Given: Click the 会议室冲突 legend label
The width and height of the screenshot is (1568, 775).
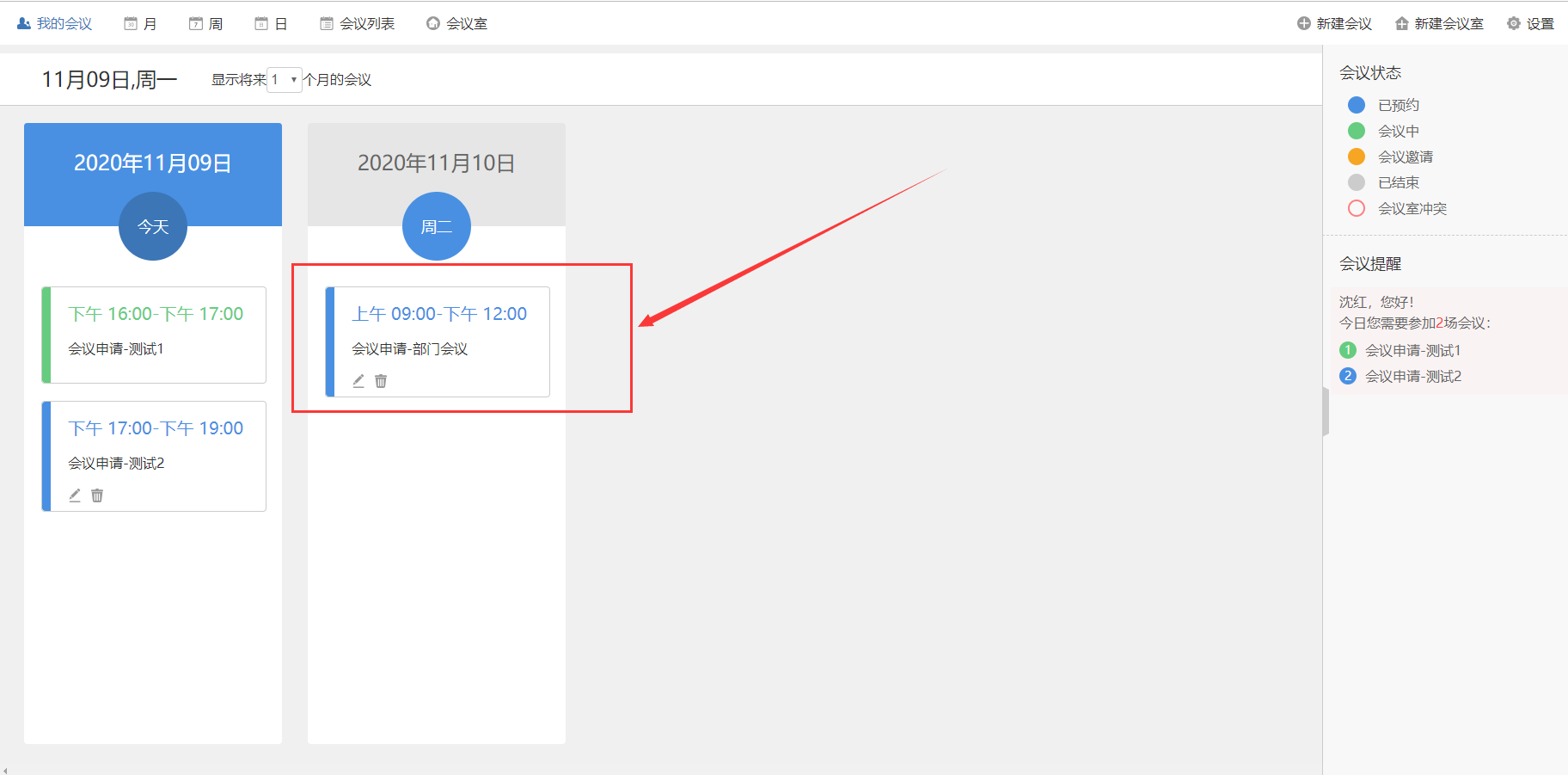Looking at the screenshot, I should 1412,208.
